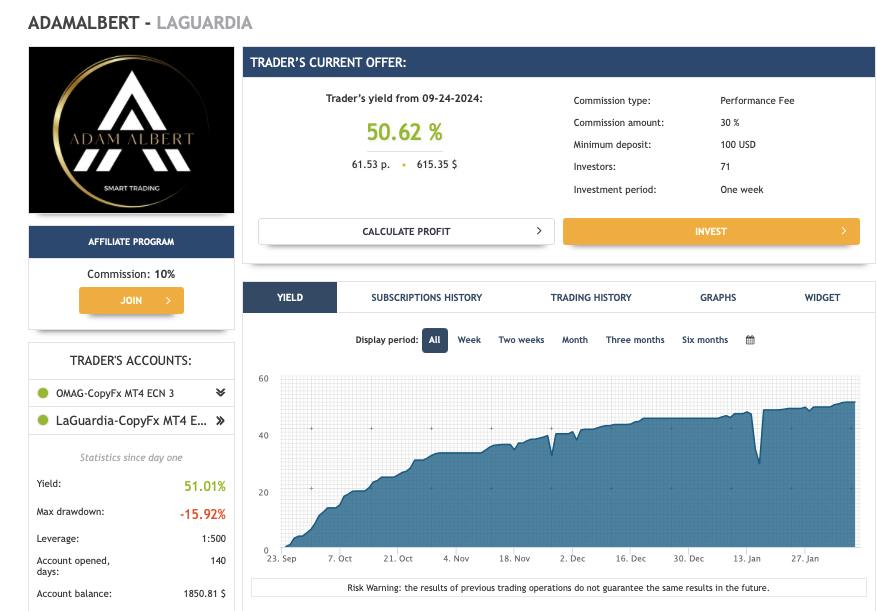Image resolution: width=877 pixels, height=611 pixels.
Task: Click the One week investment period value
Action: 742,190
